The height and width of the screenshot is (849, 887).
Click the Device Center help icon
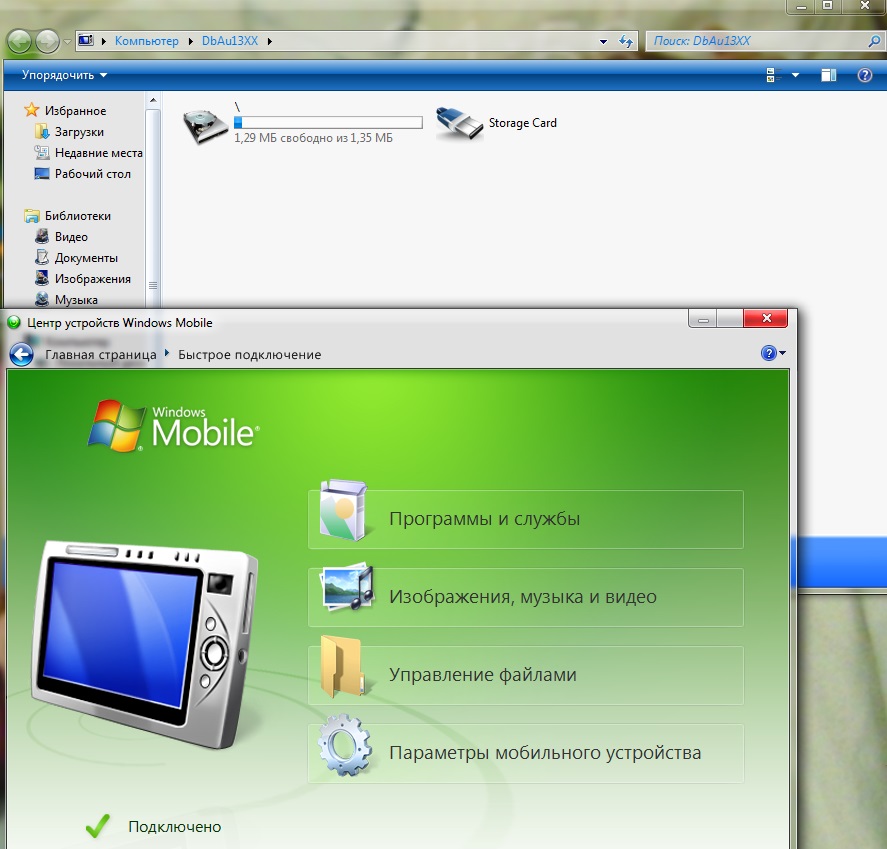(768, 353)
